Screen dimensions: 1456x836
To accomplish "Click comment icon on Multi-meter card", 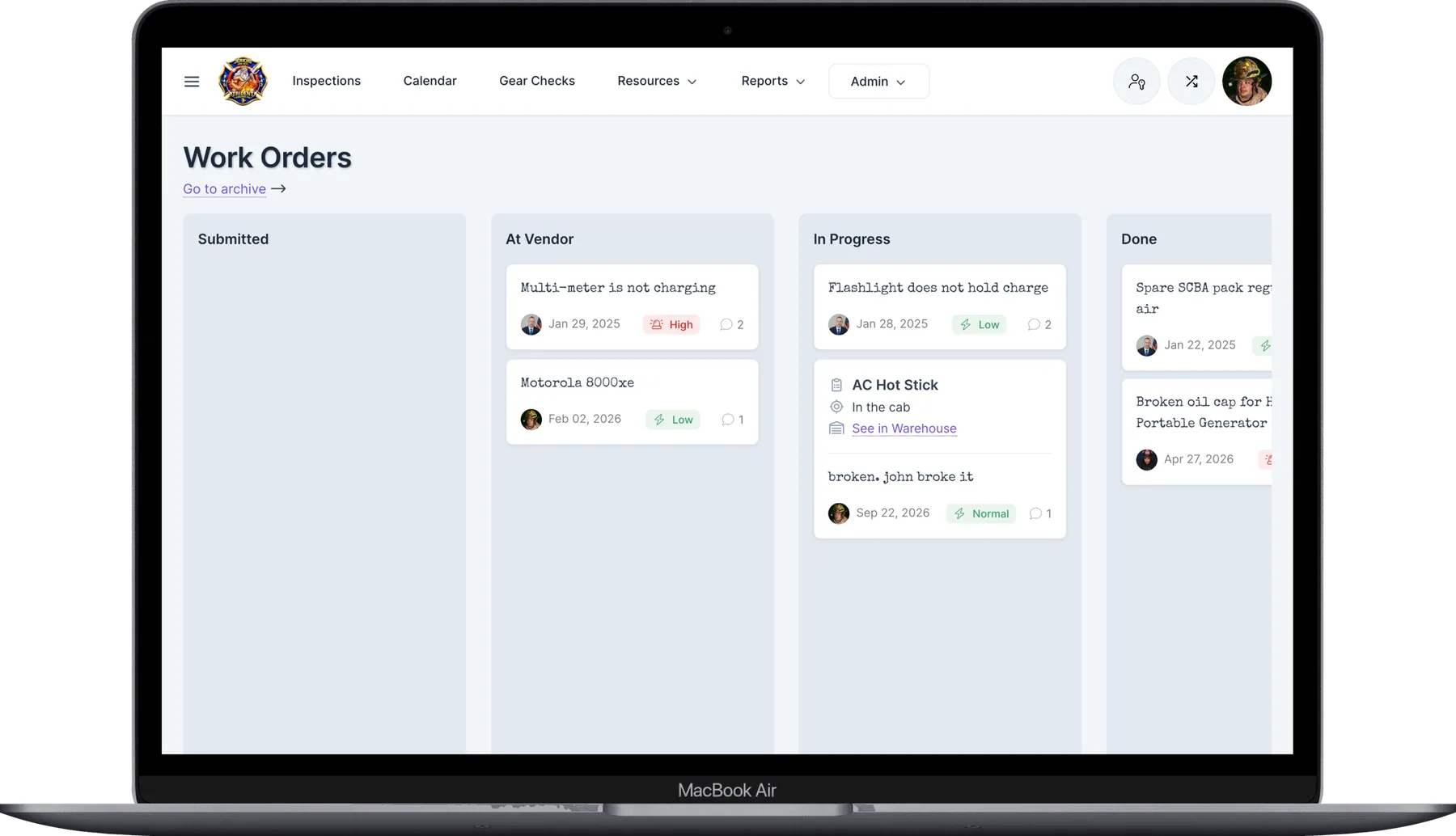I will coord(726,324).
